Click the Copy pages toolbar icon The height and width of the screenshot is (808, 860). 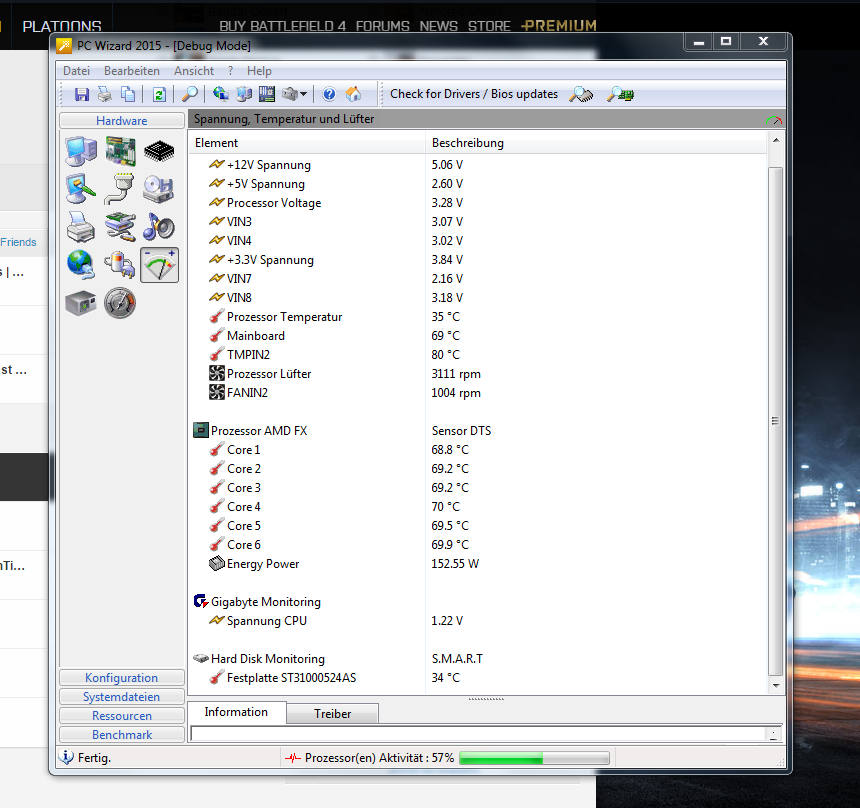tap(128, 94)
